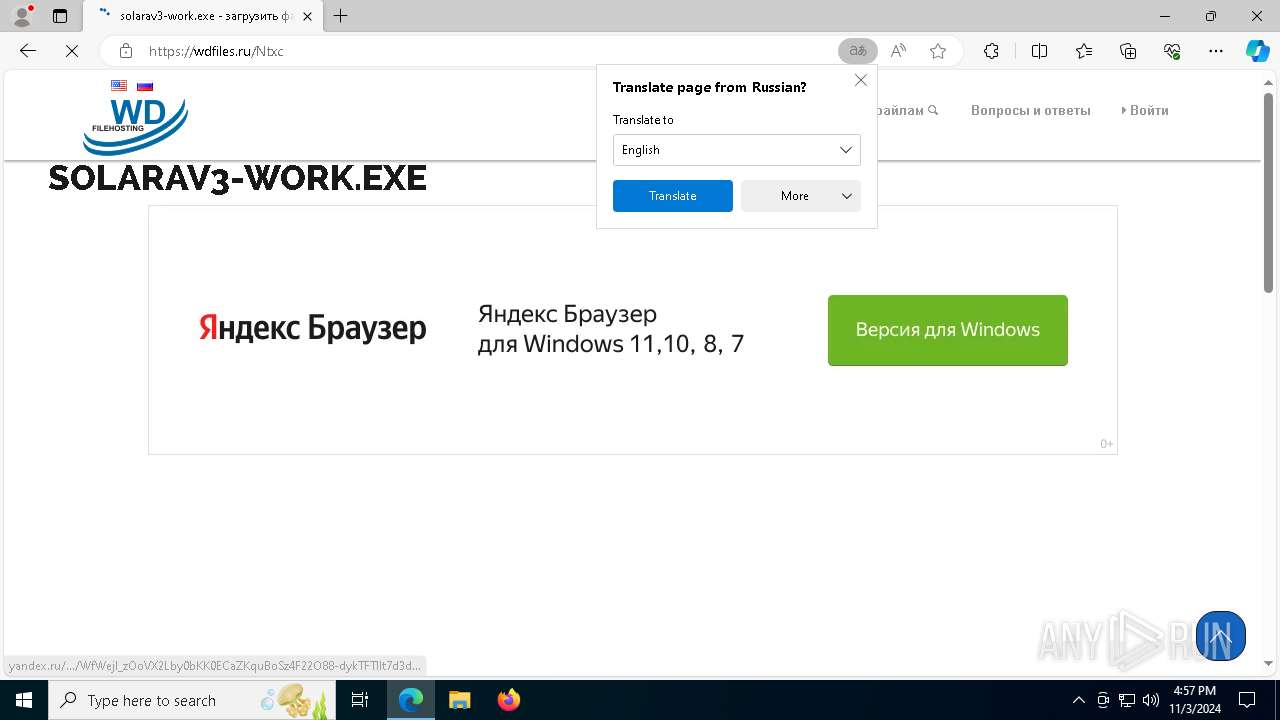This screenshot has width=1280, height=720.
Task: Switch site language to English flag
Action: click(x=119, y=86)
